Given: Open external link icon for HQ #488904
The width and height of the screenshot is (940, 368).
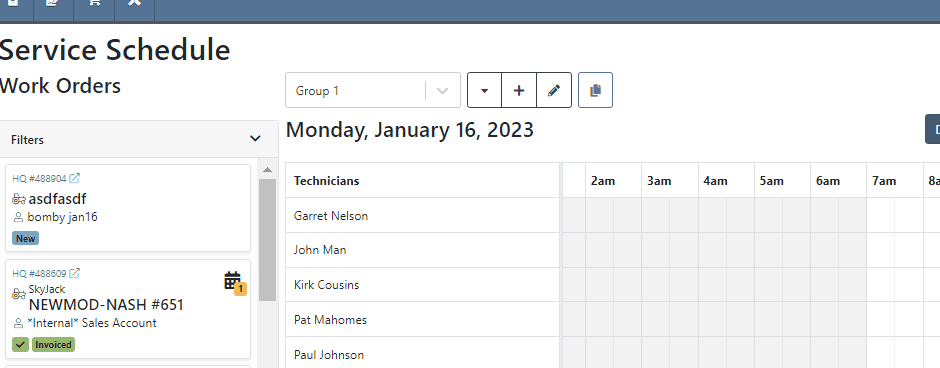Looking at the screenshot, I should [75, 179].
